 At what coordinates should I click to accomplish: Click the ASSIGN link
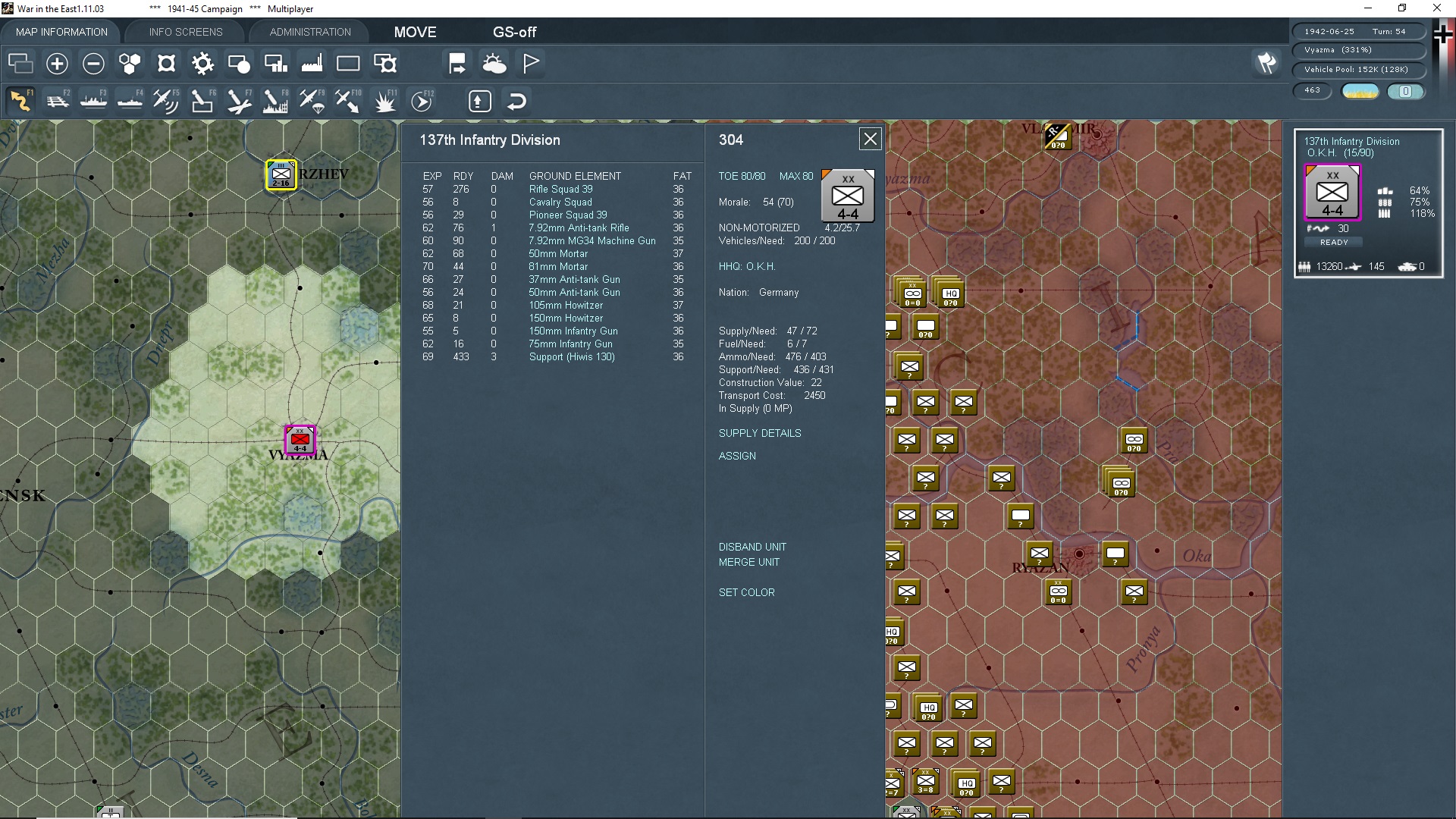pos(737,456)
